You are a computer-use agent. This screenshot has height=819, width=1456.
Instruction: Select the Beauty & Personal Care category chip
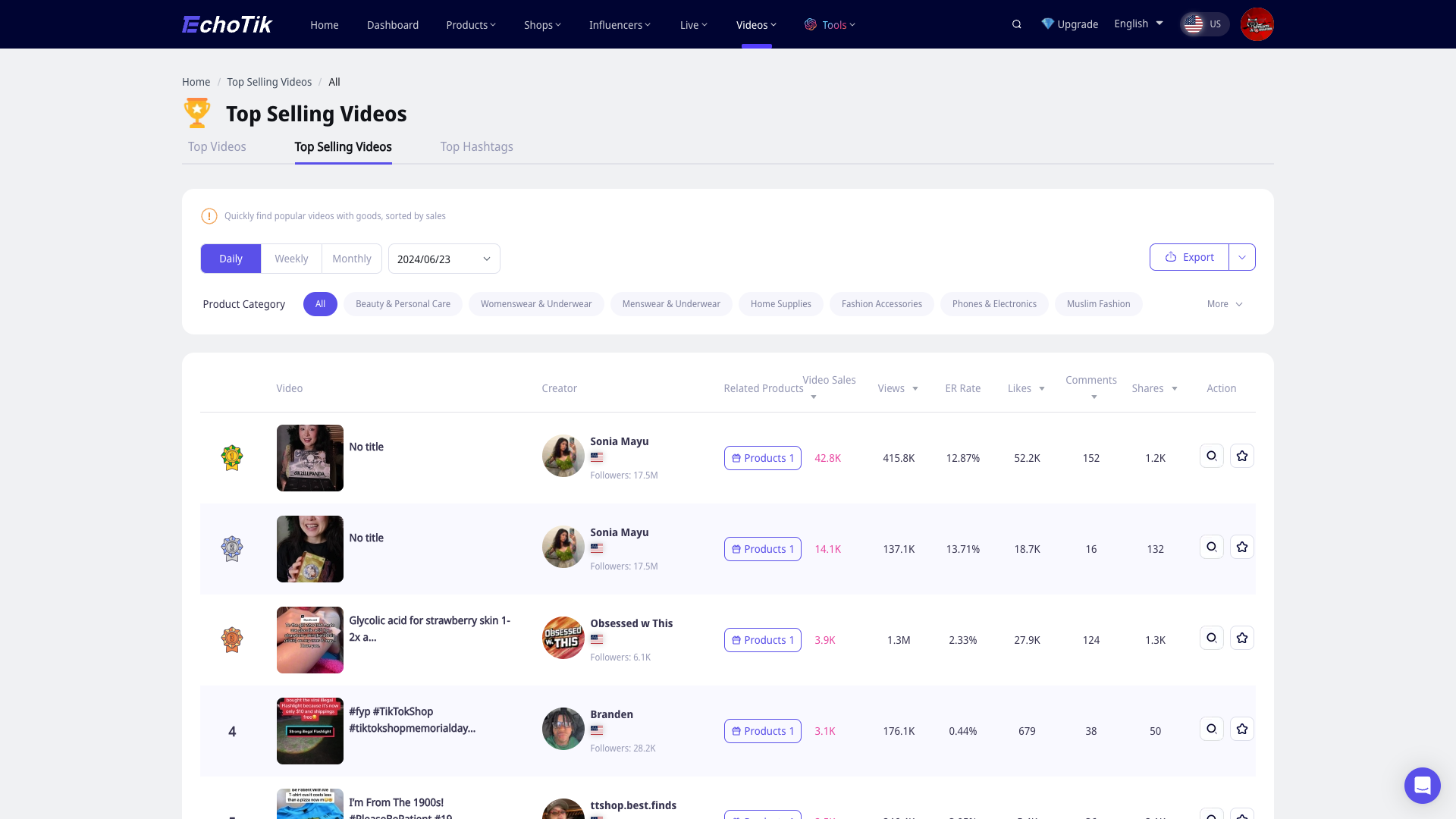click(403, 303)
